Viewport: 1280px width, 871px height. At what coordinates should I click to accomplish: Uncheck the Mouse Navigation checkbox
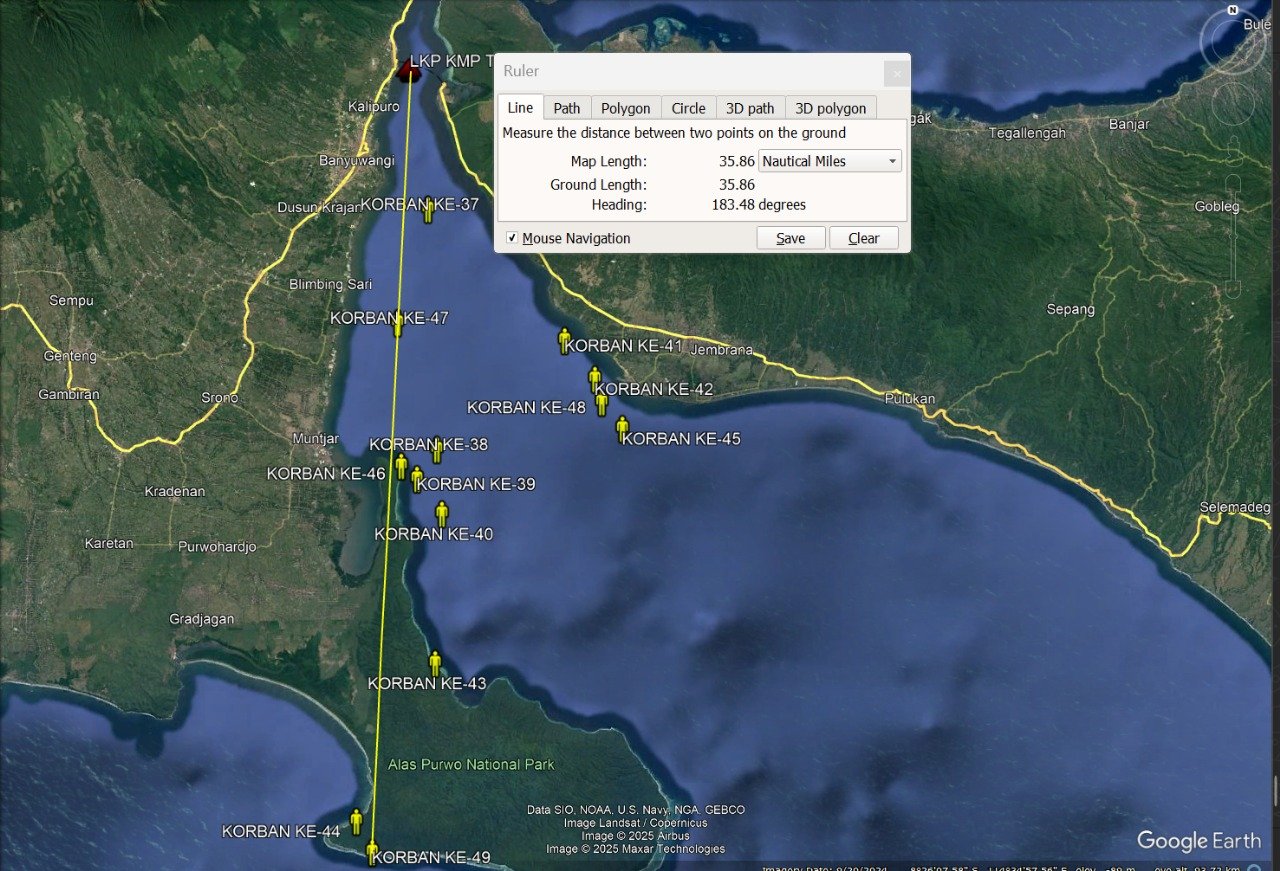pos(512,238)
